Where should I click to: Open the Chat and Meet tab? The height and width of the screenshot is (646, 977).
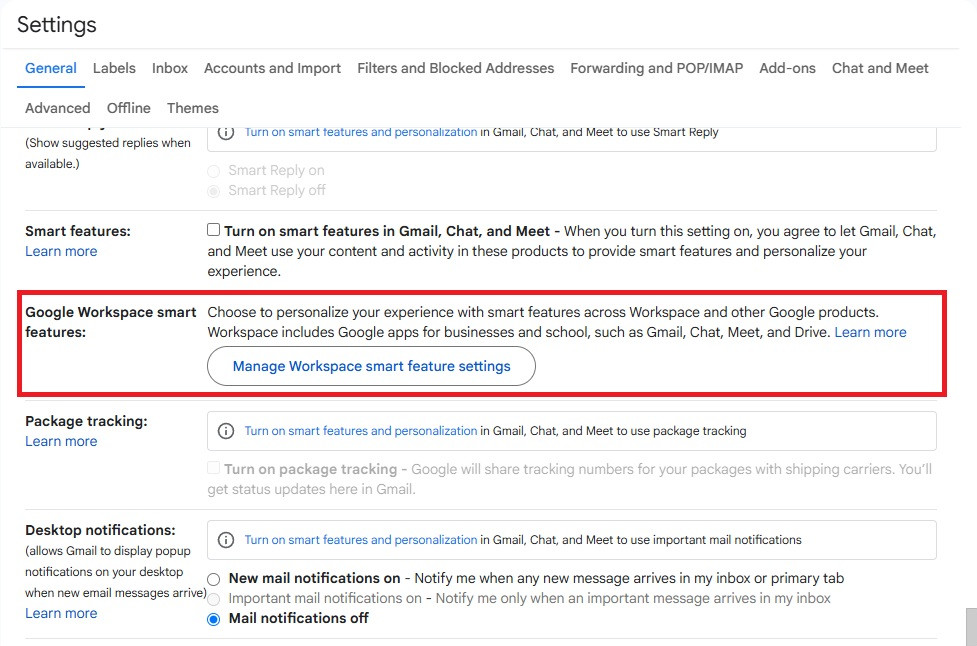click(880, 69)
